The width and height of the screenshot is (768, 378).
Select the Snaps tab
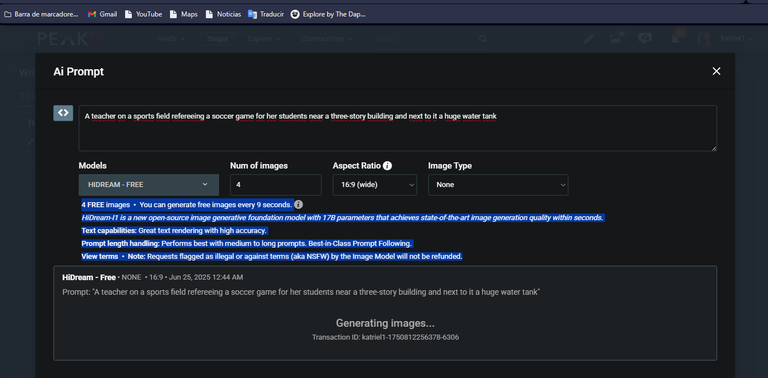coord(217,39)
